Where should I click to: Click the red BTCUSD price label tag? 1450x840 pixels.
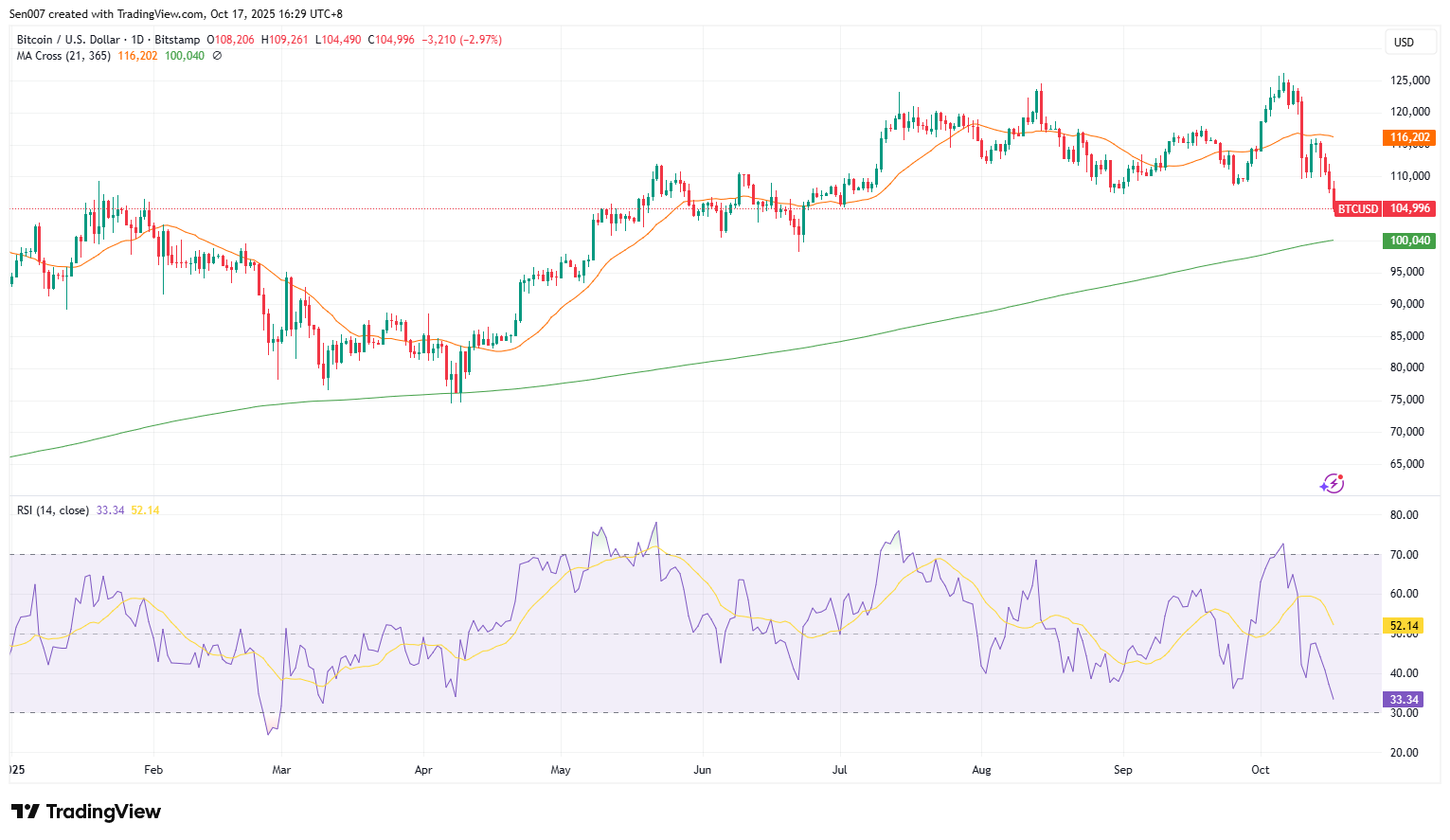(1357, 208)
